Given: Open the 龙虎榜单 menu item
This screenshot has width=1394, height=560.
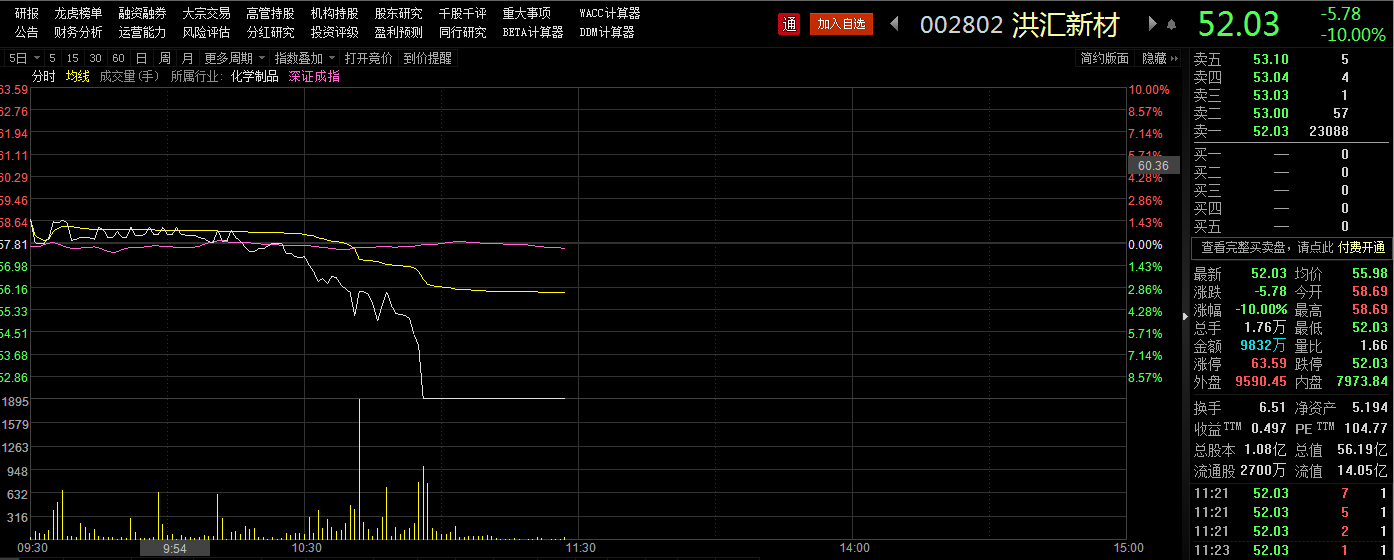Looking at the screenshot, I should [x=78, y=13].
